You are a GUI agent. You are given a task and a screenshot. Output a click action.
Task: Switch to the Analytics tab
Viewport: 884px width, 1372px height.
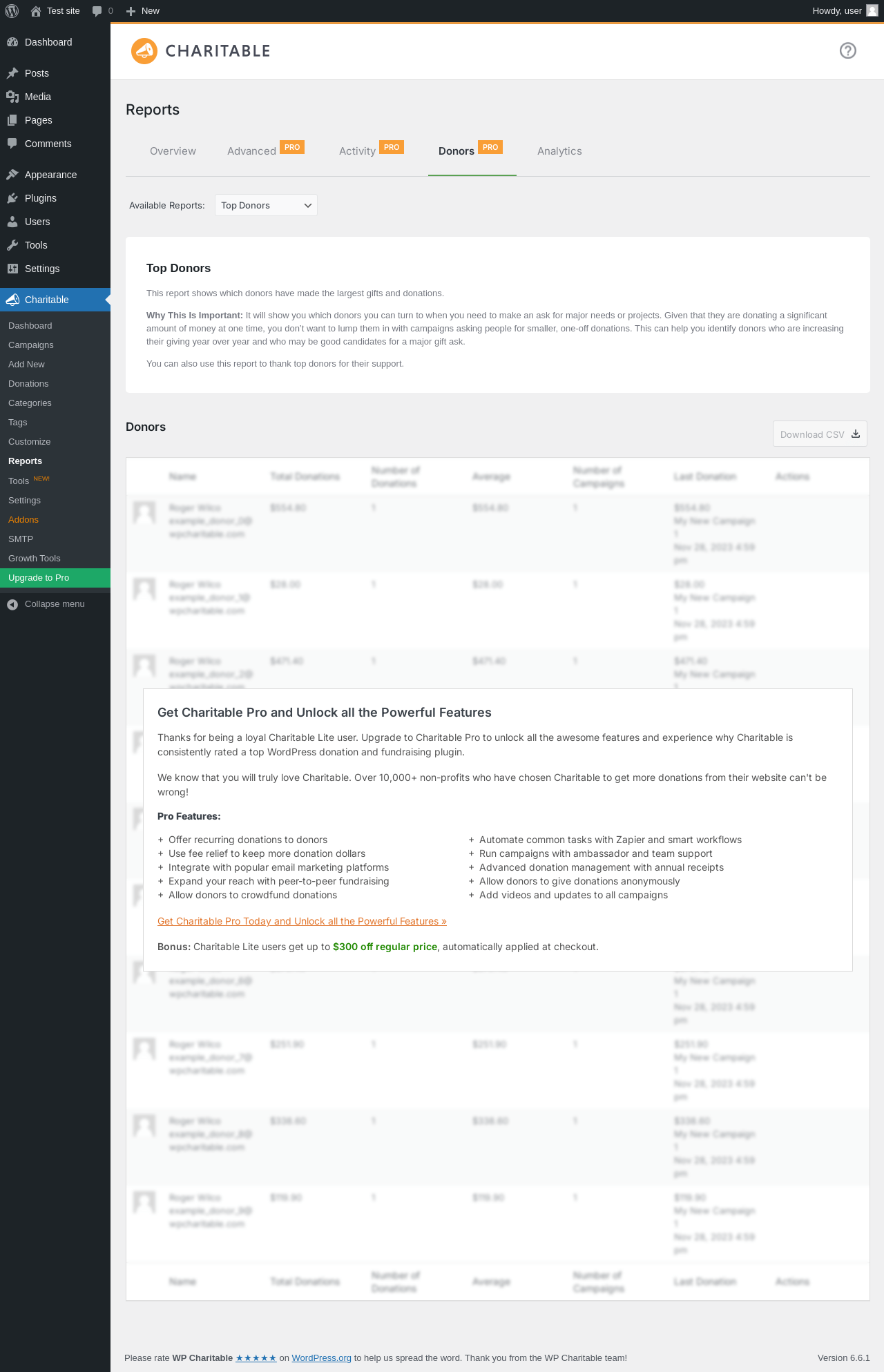click(559, 151)
